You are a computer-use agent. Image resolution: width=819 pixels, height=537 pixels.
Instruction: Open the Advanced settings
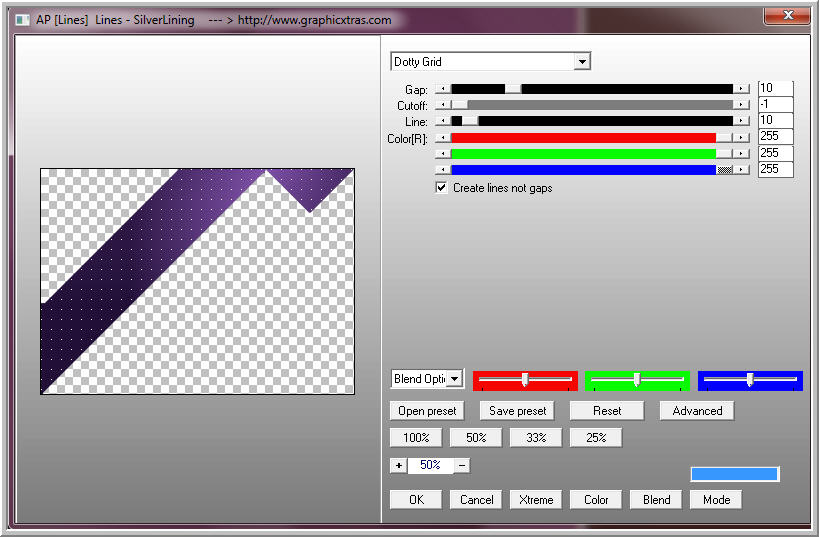pyautogui.click(x=697, y=411)
